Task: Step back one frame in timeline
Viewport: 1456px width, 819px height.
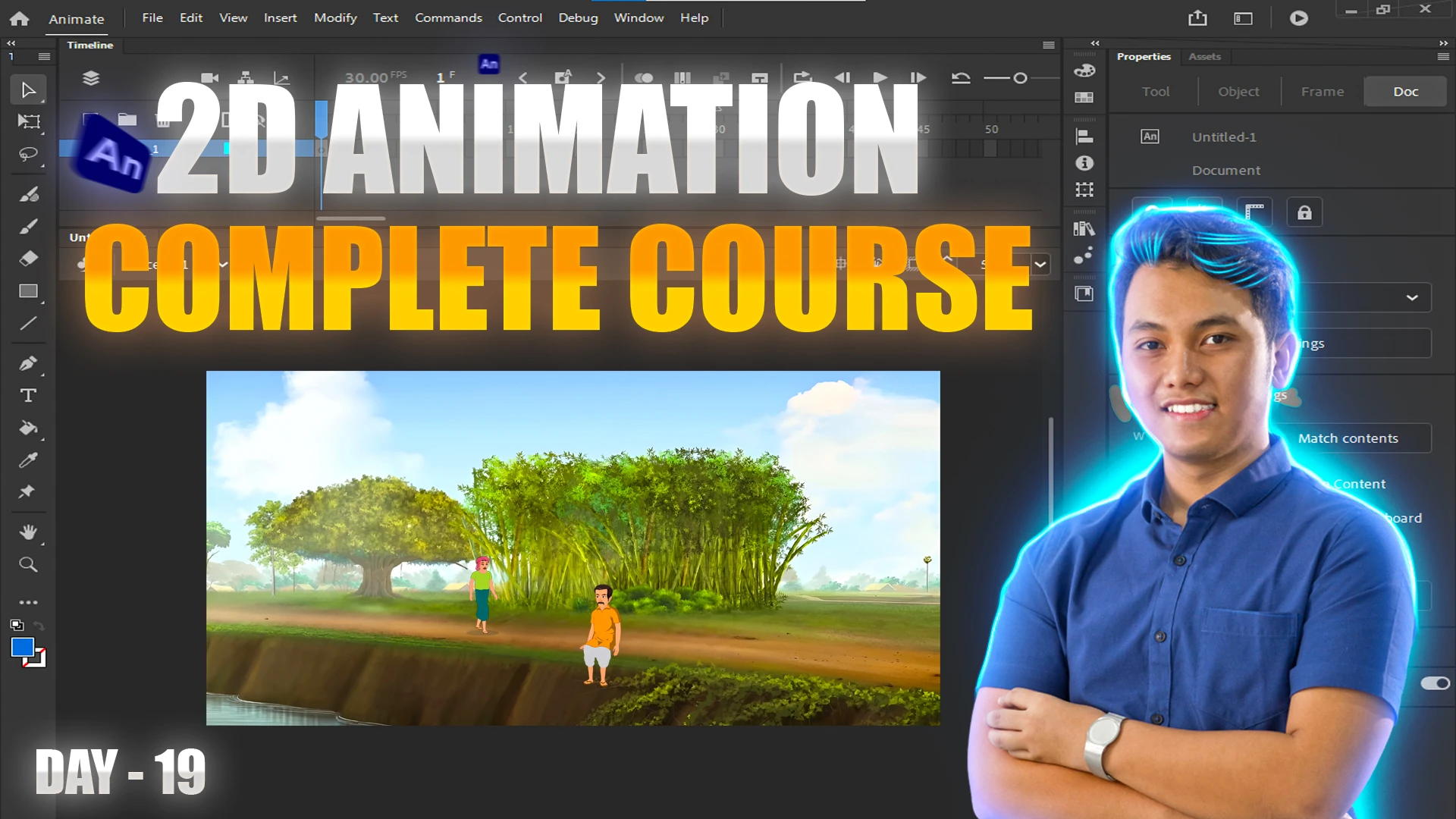Action: [x=843, y=77]
